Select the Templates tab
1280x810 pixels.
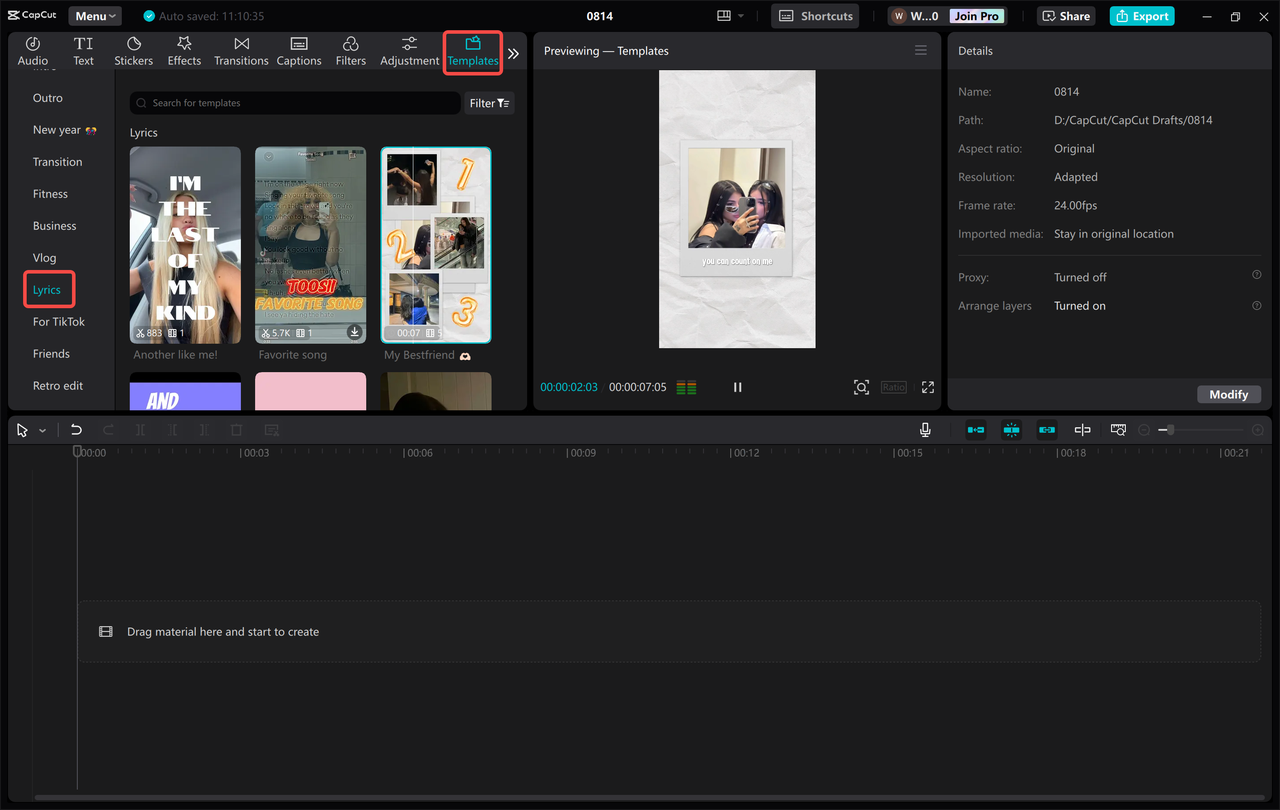(473, 52)
